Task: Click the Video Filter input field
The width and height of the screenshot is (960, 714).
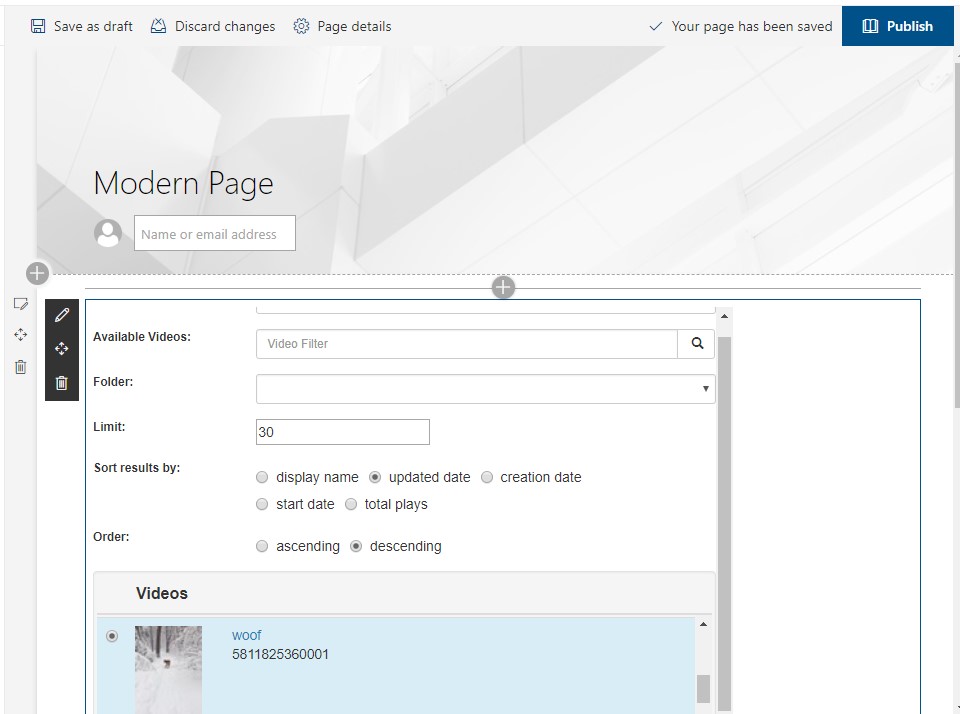Action: [x=467, y=344]
